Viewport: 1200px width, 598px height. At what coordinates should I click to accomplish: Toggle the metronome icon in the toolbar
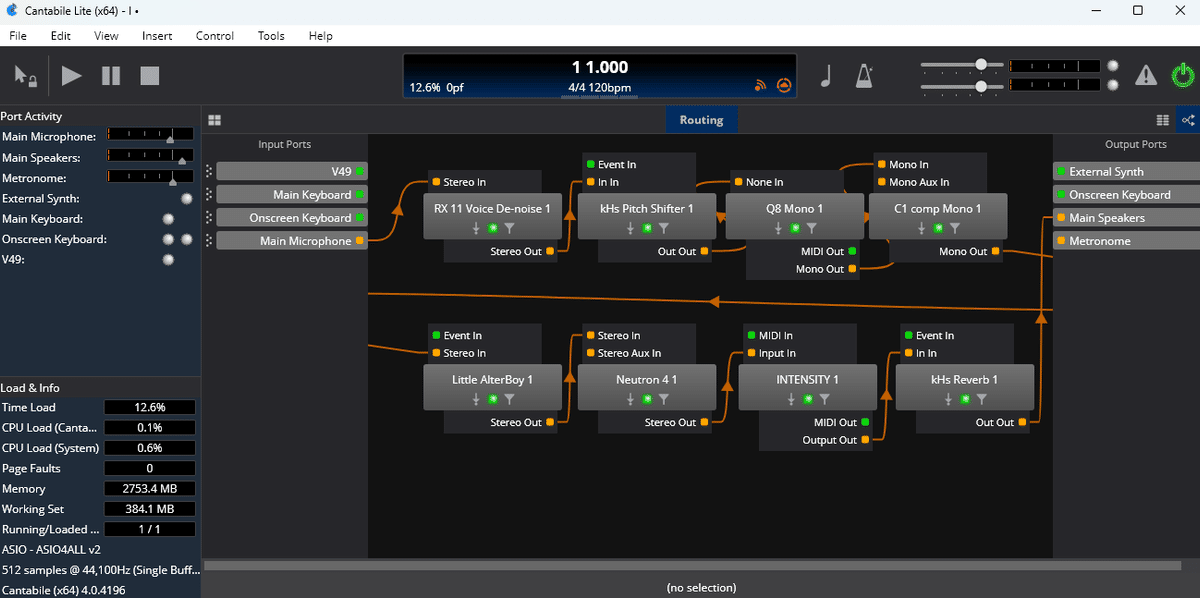coord(864,75)
